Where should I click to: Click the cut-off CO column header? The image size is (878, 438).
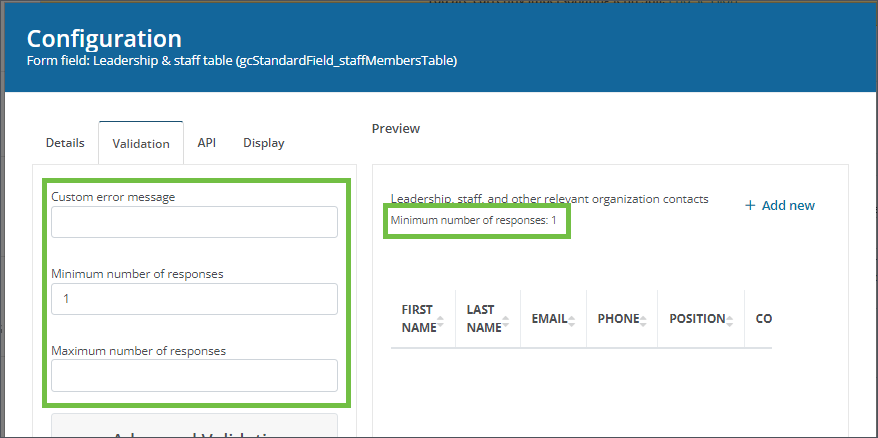pyautogui.click(x=763, y=319)
